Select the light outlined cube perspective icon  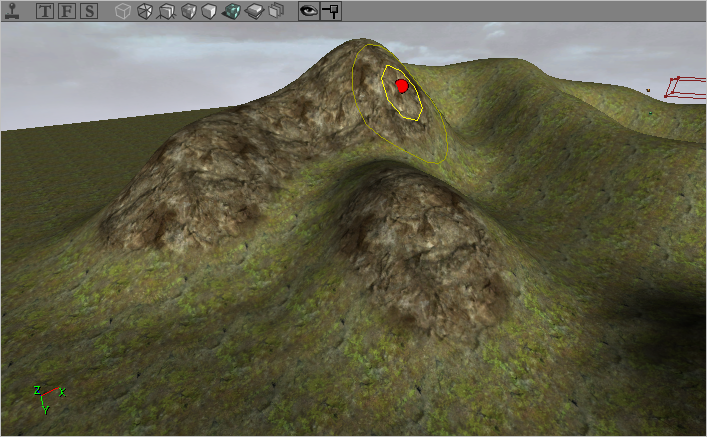click(123, 11)
